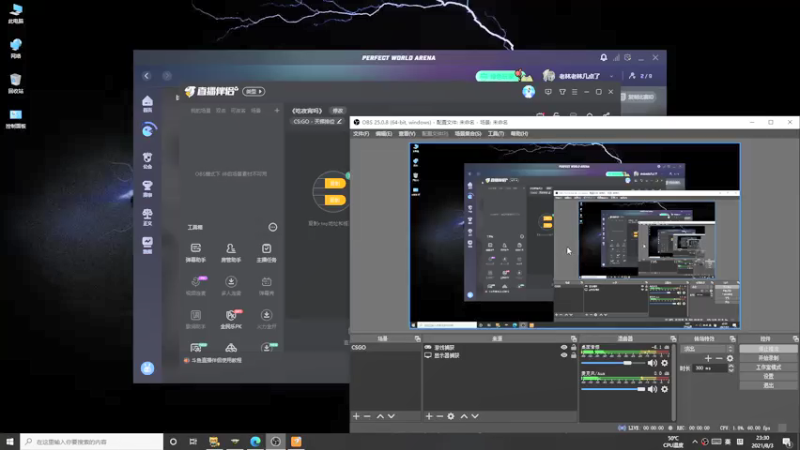Expand the user account dropdown in Arena
This screenshot has width=800, height=450.
coord(611,76)
